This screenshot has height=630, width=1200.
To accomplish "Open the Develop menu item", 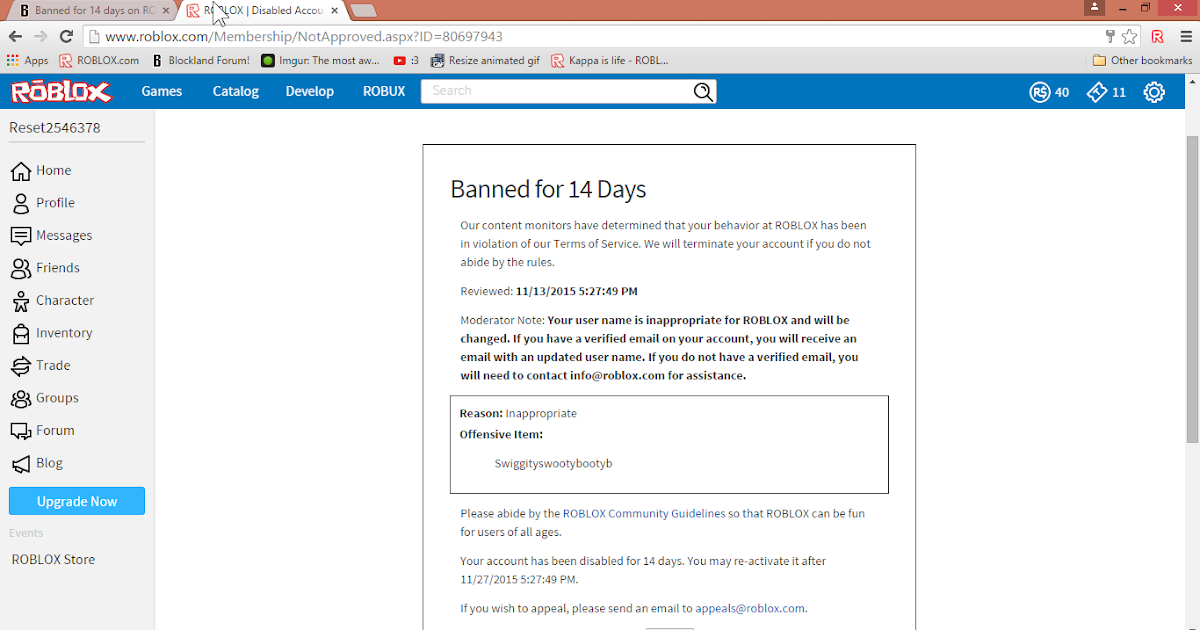I will pyautogui.click(x=310, y=91).
